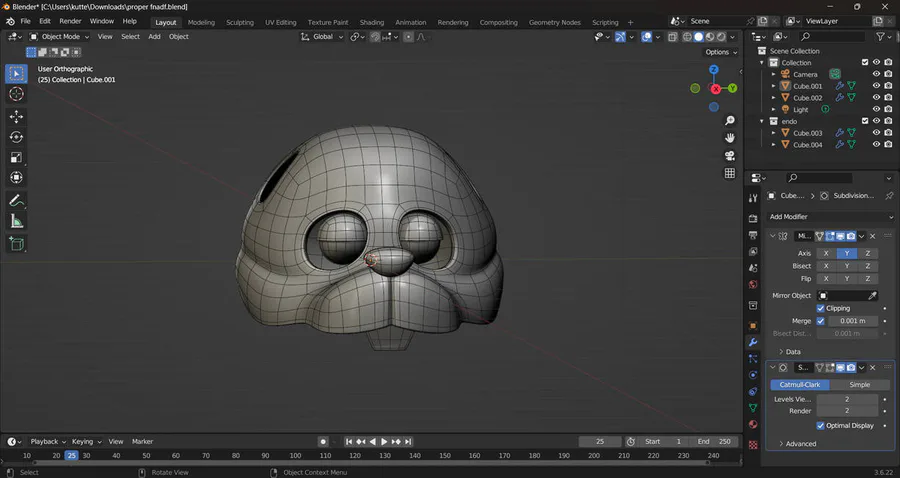Disable Cube.003 in renders via camera icon

point(888,133)
